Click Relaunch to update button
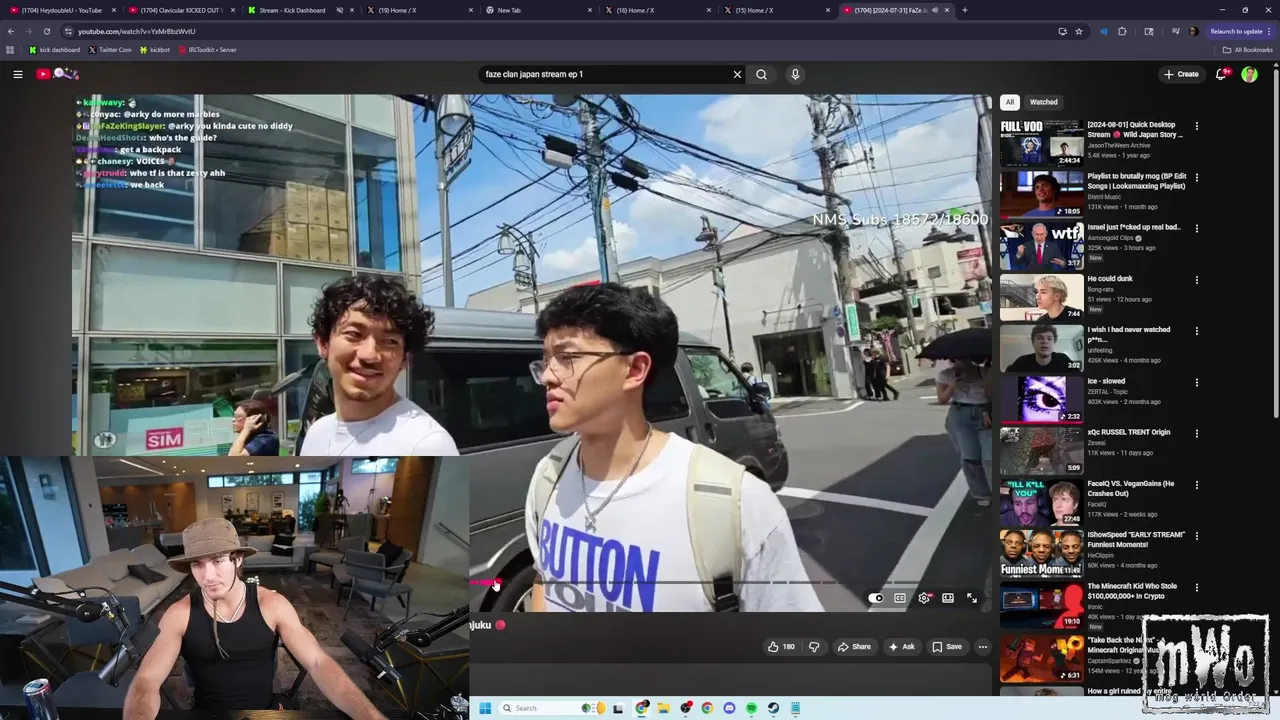The image size is (1280, 720). pos(1241,31)
